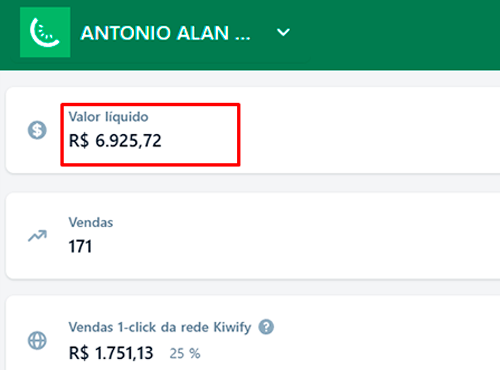Select Vendas 1-click da rede Kiwify label
The width and height of the screenshot is (500, 370).
160,327
